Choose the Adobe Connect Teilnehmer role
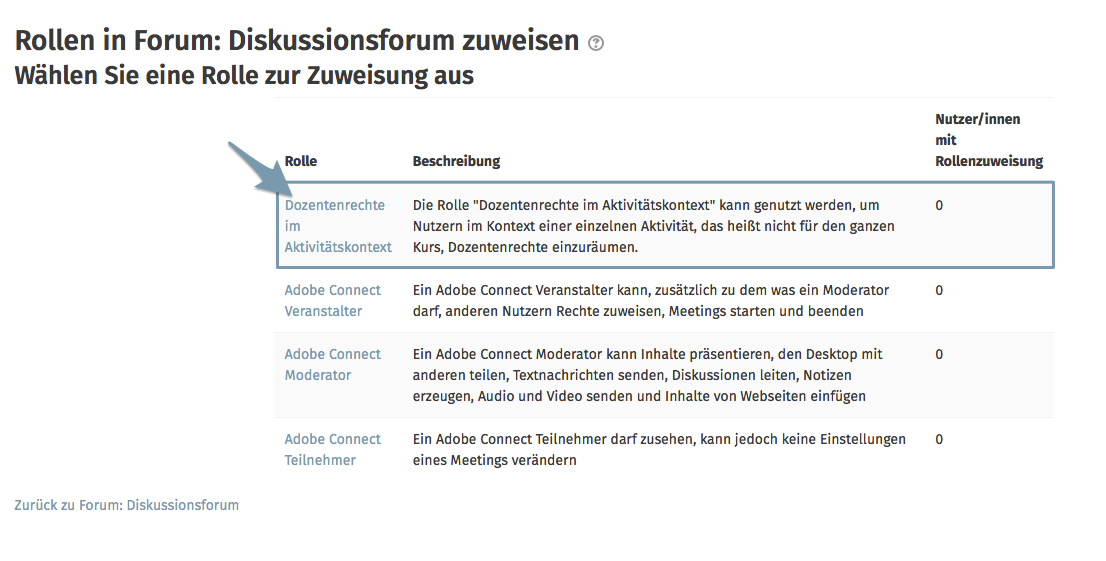Screen dimensions: 1106x561 [x=332, y=450]
